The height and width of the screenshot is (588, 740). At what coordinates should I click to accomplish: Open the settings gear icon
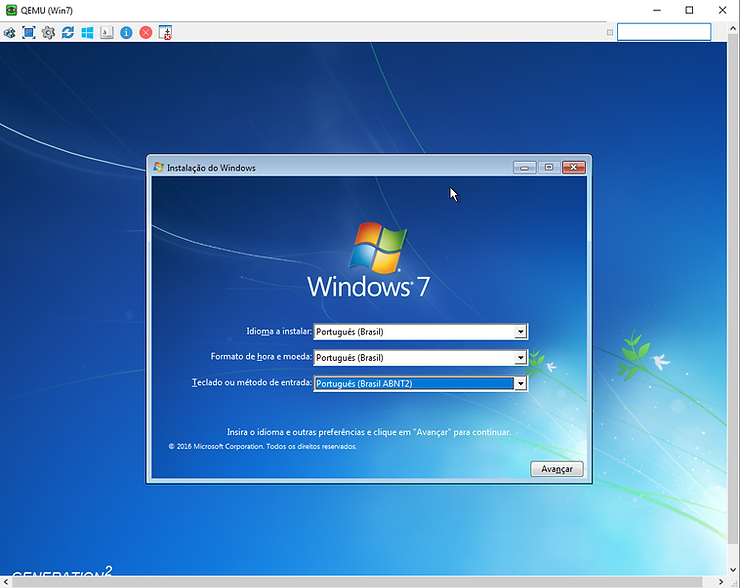coord(48,33)
